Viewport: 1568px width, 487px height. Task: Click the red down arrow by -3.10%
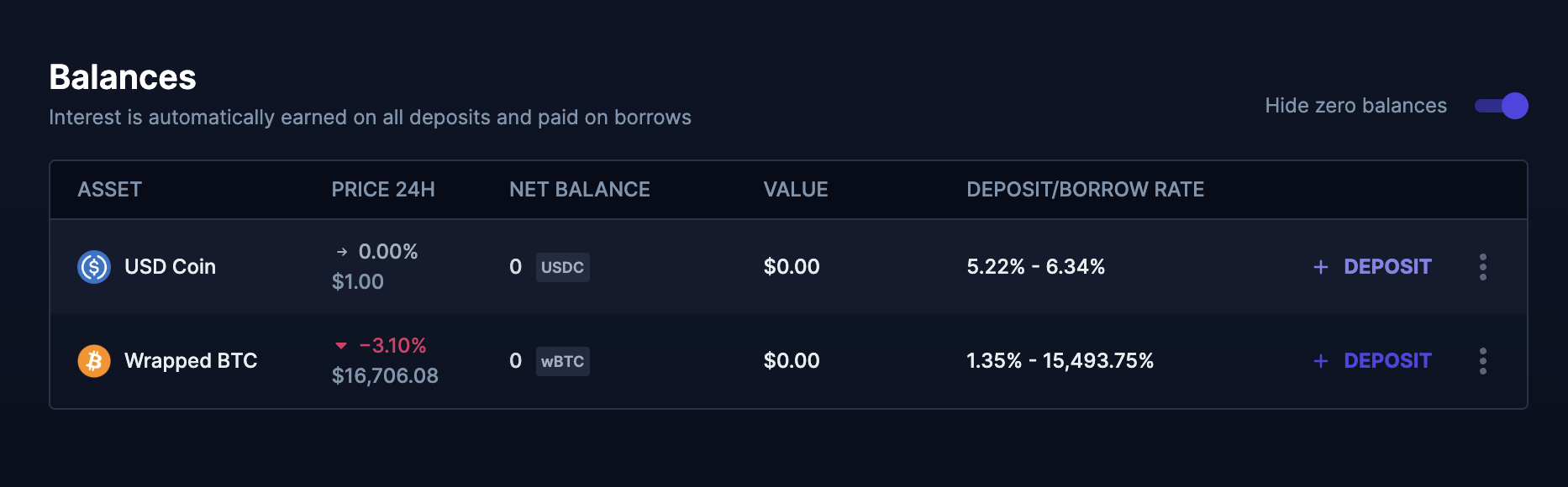[x=341, y=346]
